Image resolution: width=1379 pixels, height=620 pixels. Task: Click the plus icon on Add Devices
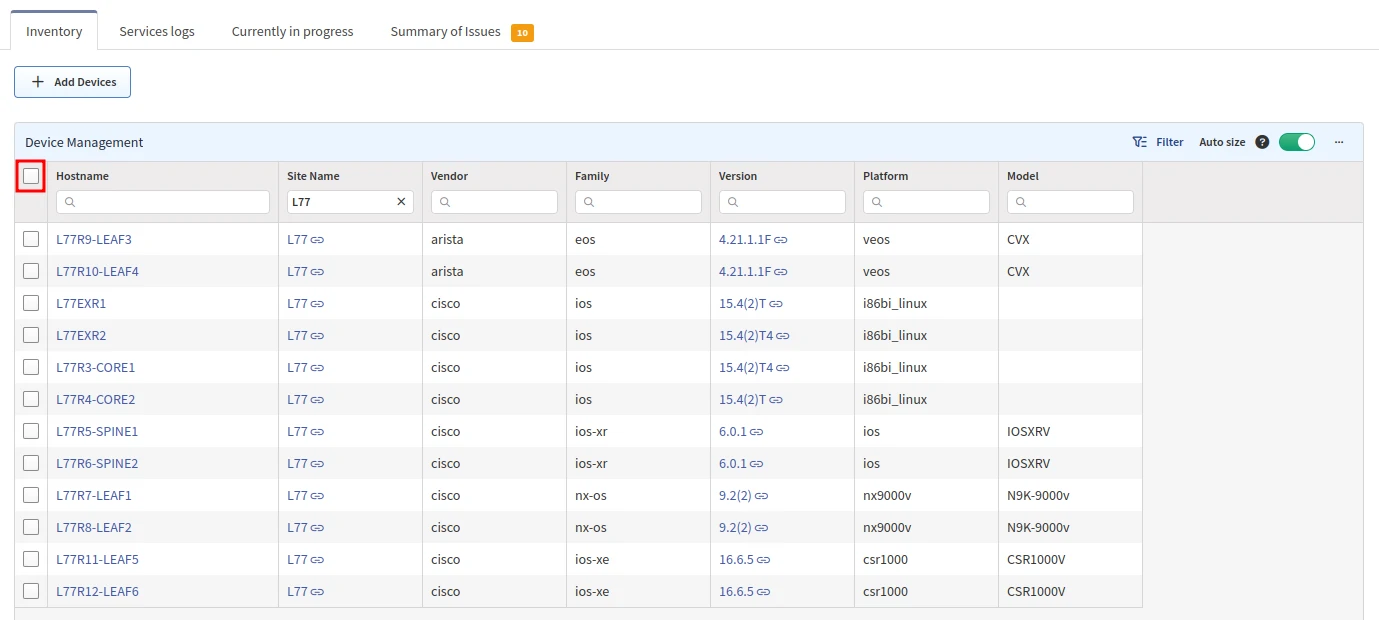tap(38, 82)
